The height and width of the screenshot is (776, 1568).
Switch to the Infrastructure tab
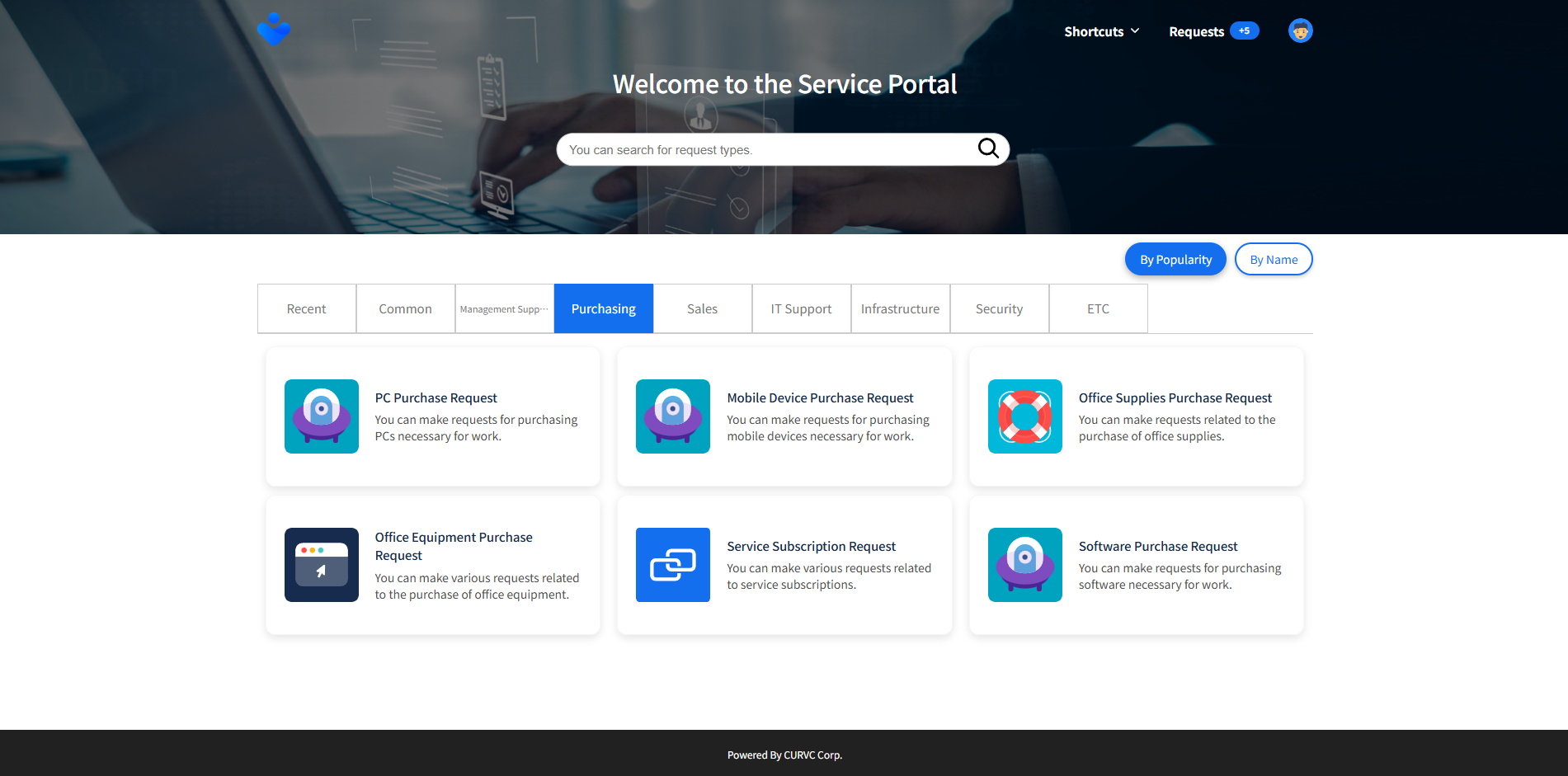pos(901,308)
